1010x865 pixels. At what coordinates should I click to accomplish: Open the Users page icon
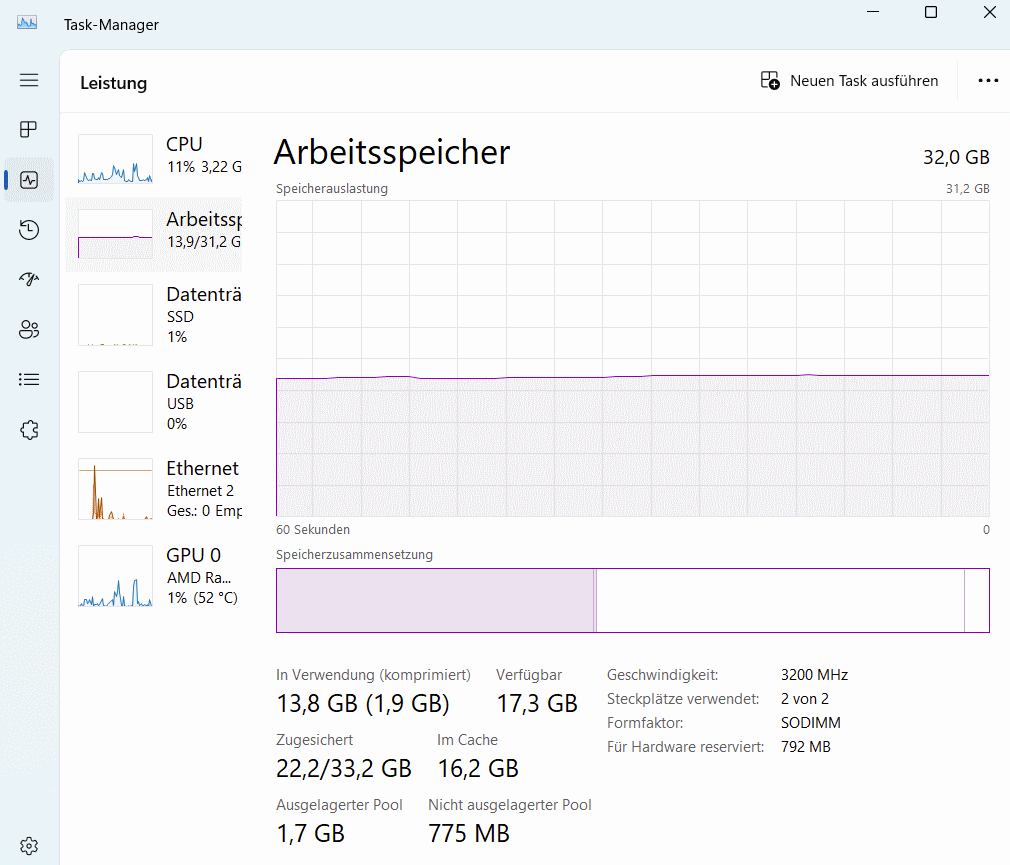pos(29,330)
